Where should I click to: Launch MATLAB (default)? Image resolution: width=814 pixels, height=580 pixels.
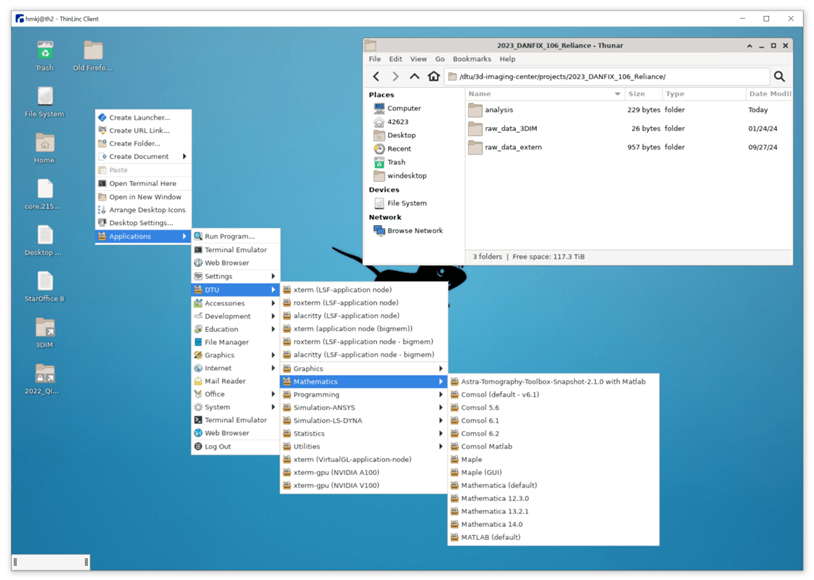[553, 537]
